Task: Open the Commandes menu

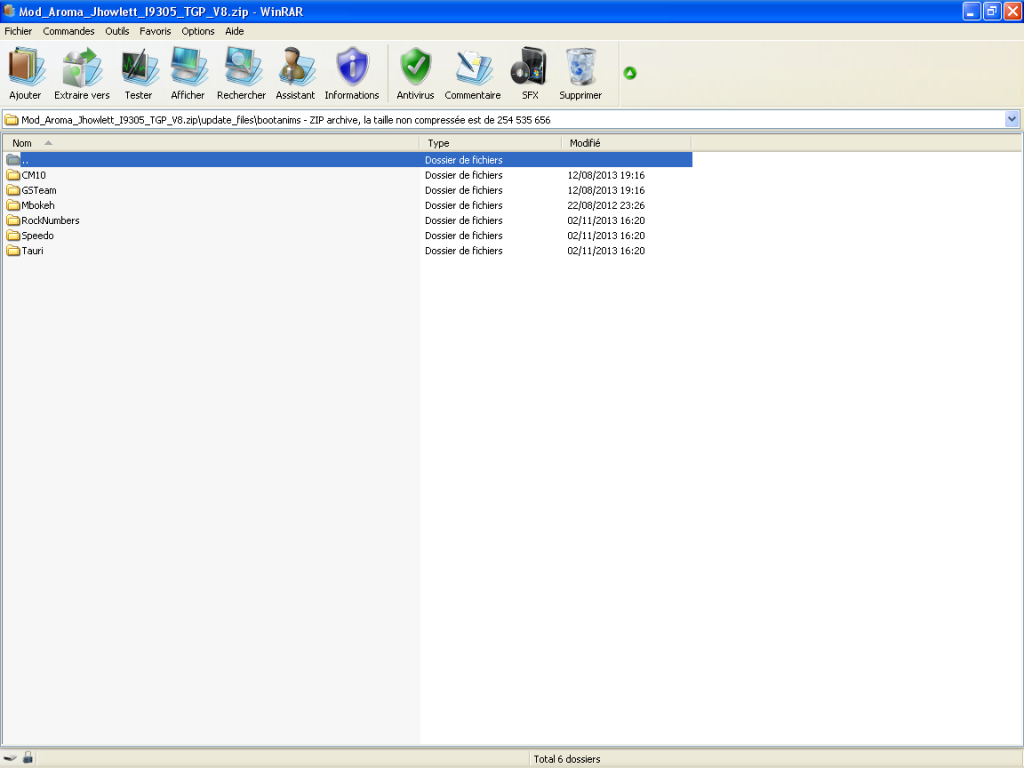Action: [69, 31]
